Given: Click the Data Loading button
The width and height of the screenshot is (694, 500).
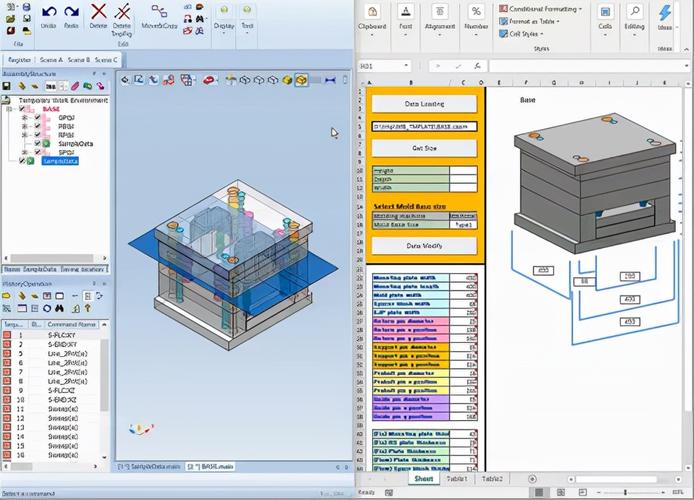Looking at the screenshot, I should click(x=424, y=104).
